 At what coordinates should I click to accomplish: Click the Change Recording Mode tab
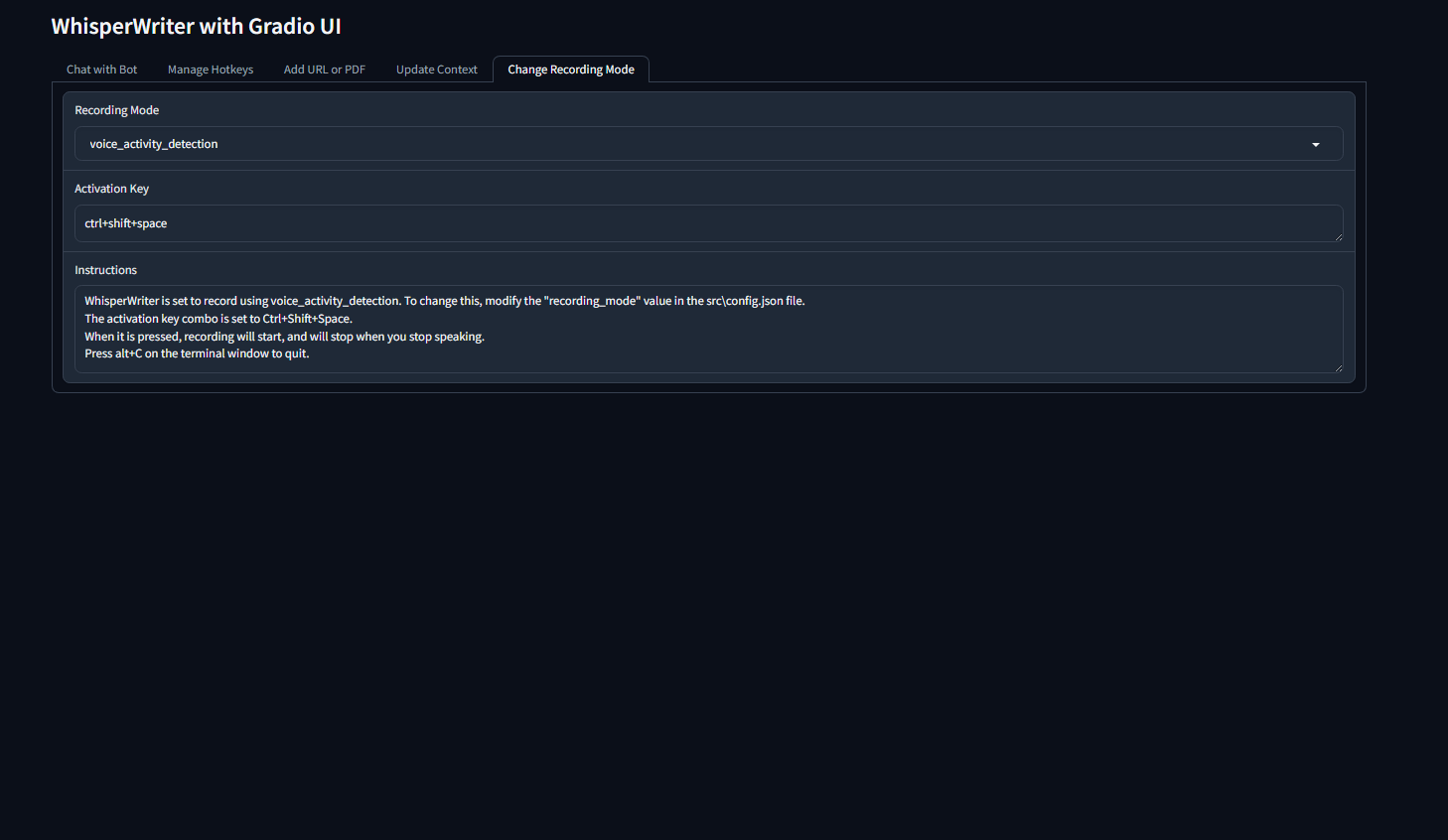(571, 70)
